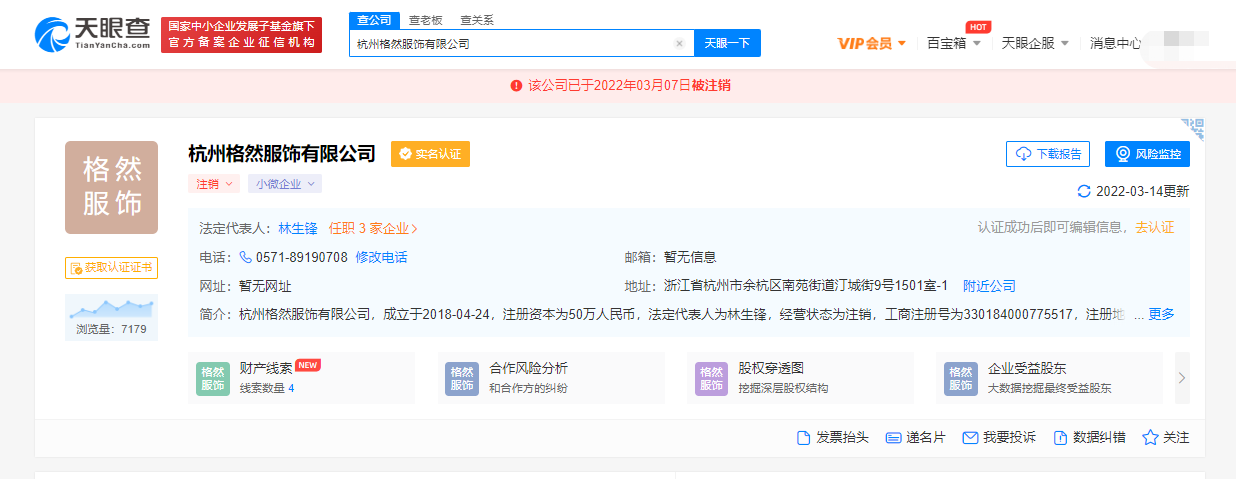This screenshot has height=479, width=1236.
Task: Click the phone icon beside 0571-89190708
Action: pos(245,257)
